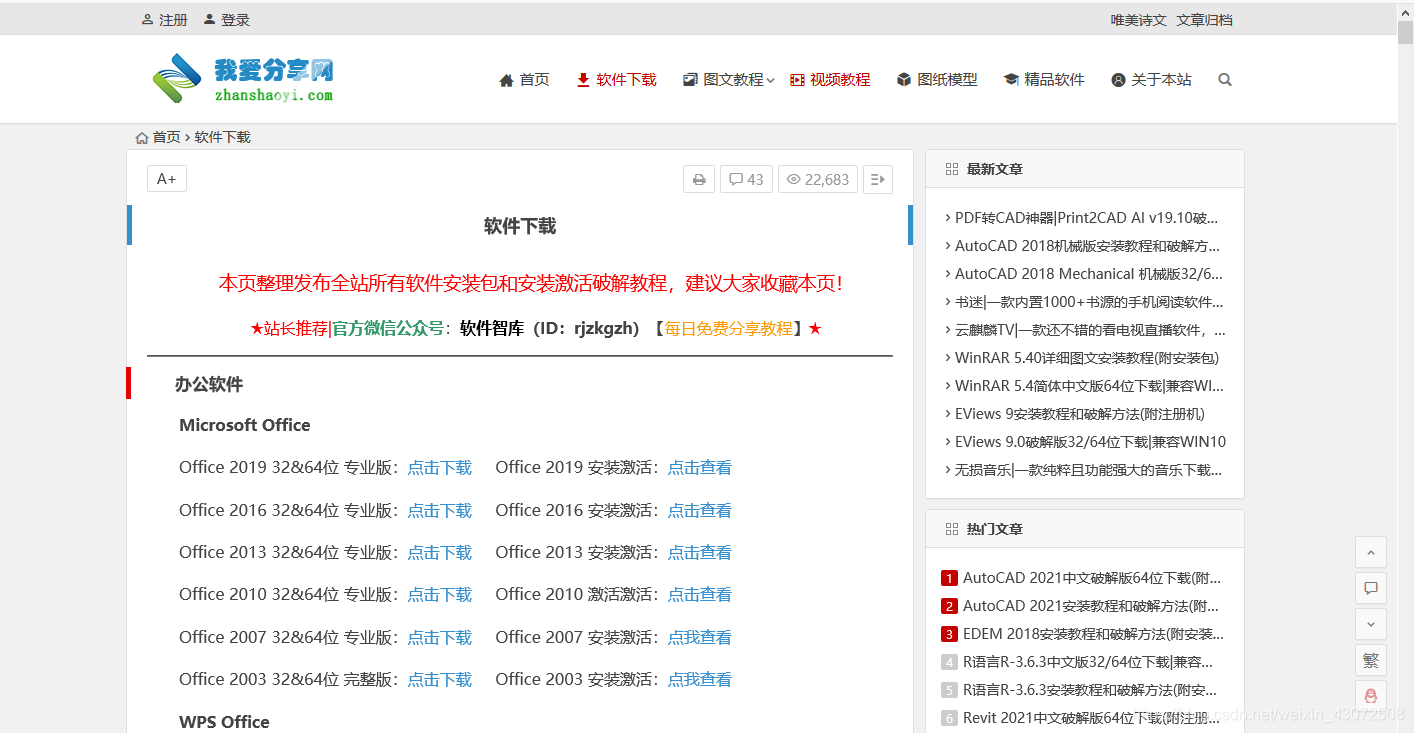Open 无损音乐 音乐下载 article
The image size is (1414, 733).
[x=1088, y=470]
